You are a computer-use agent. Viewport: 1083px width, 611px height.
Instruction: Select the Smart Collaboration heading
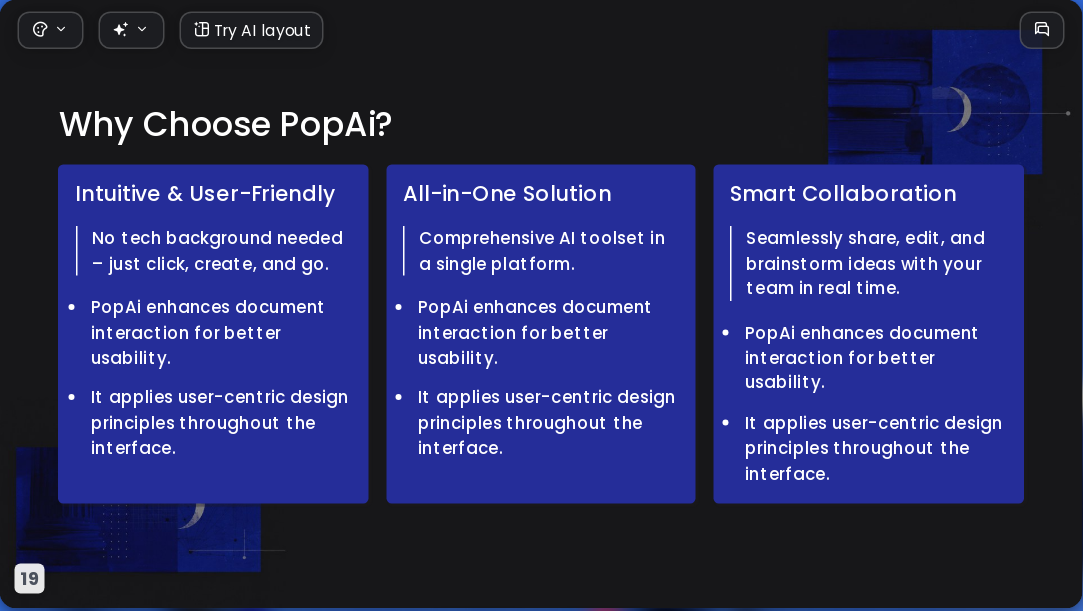coord(843,194)
